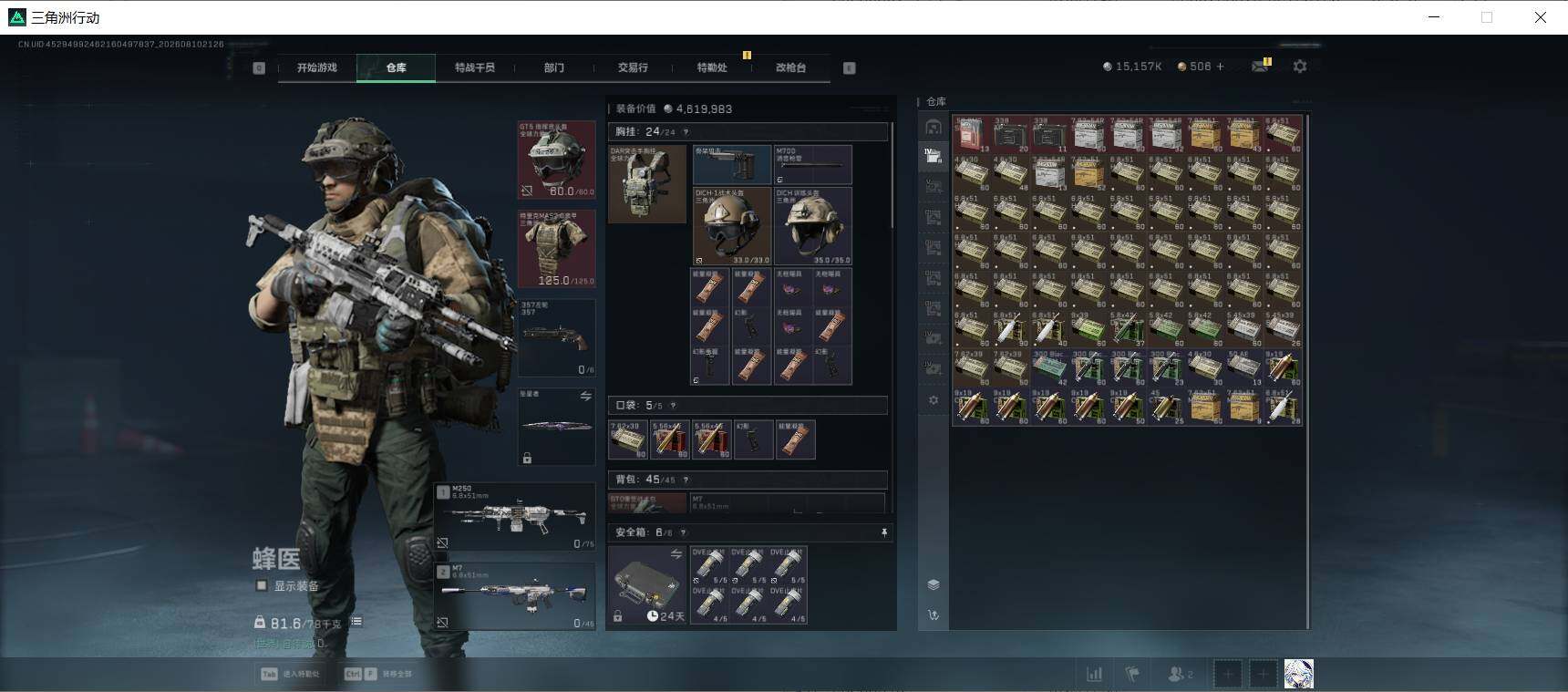This screenshot has height=692, width=1568.
Task: Toggle the 显示装备 checkbox
Action: [x=261, y=585]
